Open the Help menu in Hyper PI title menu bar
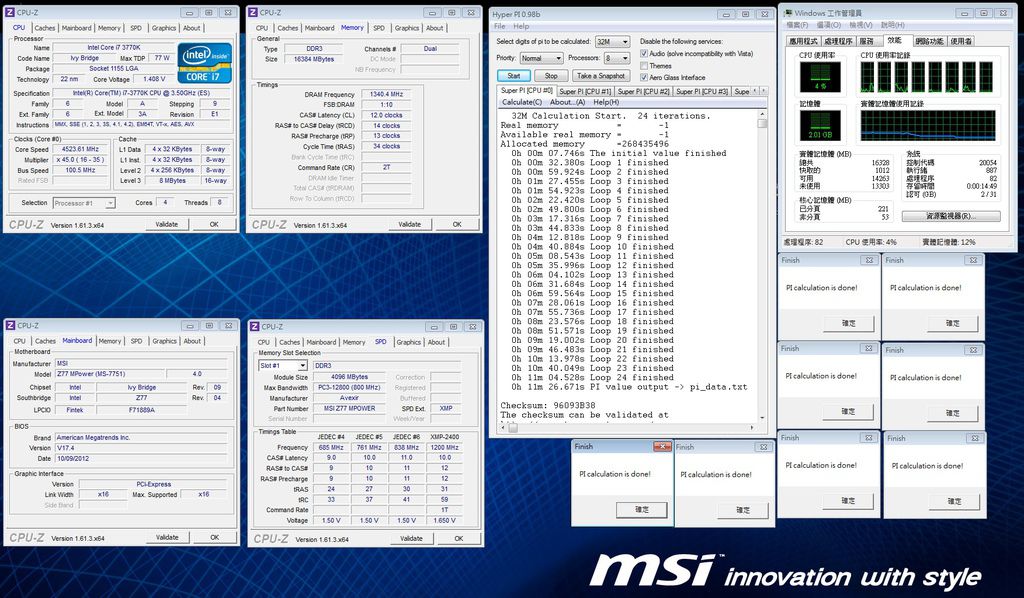Image resolution: width=1024 pixels, height=598 pixels. [x=521, y=26]
